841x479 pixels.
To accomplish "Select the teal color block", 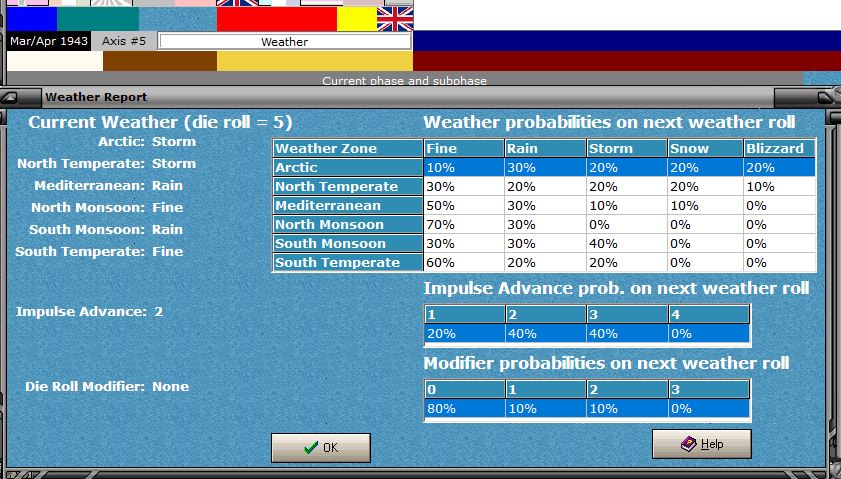I will click(x=98, y=19).
